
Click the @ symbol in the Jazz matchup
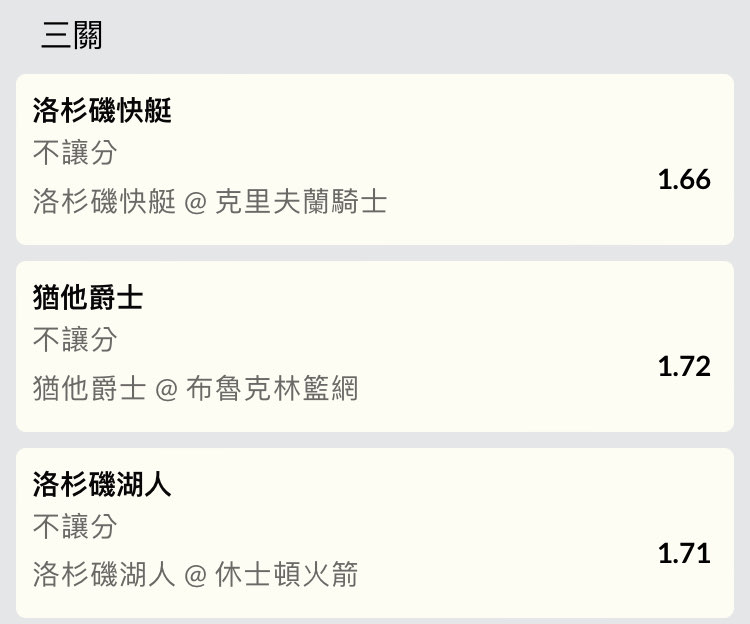pos(166,389)
